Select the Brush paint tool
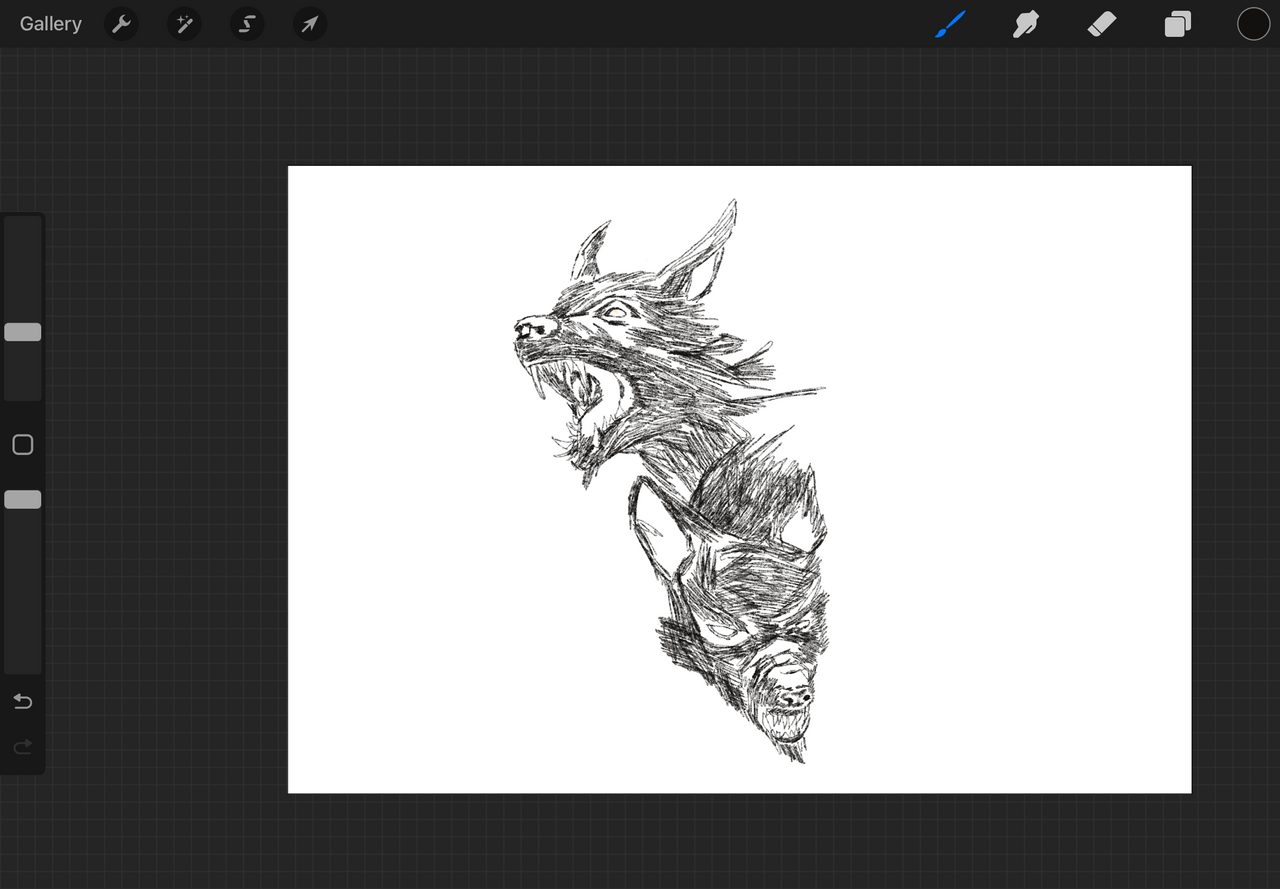Screen dimensions: 1280x889 [950, 24]
